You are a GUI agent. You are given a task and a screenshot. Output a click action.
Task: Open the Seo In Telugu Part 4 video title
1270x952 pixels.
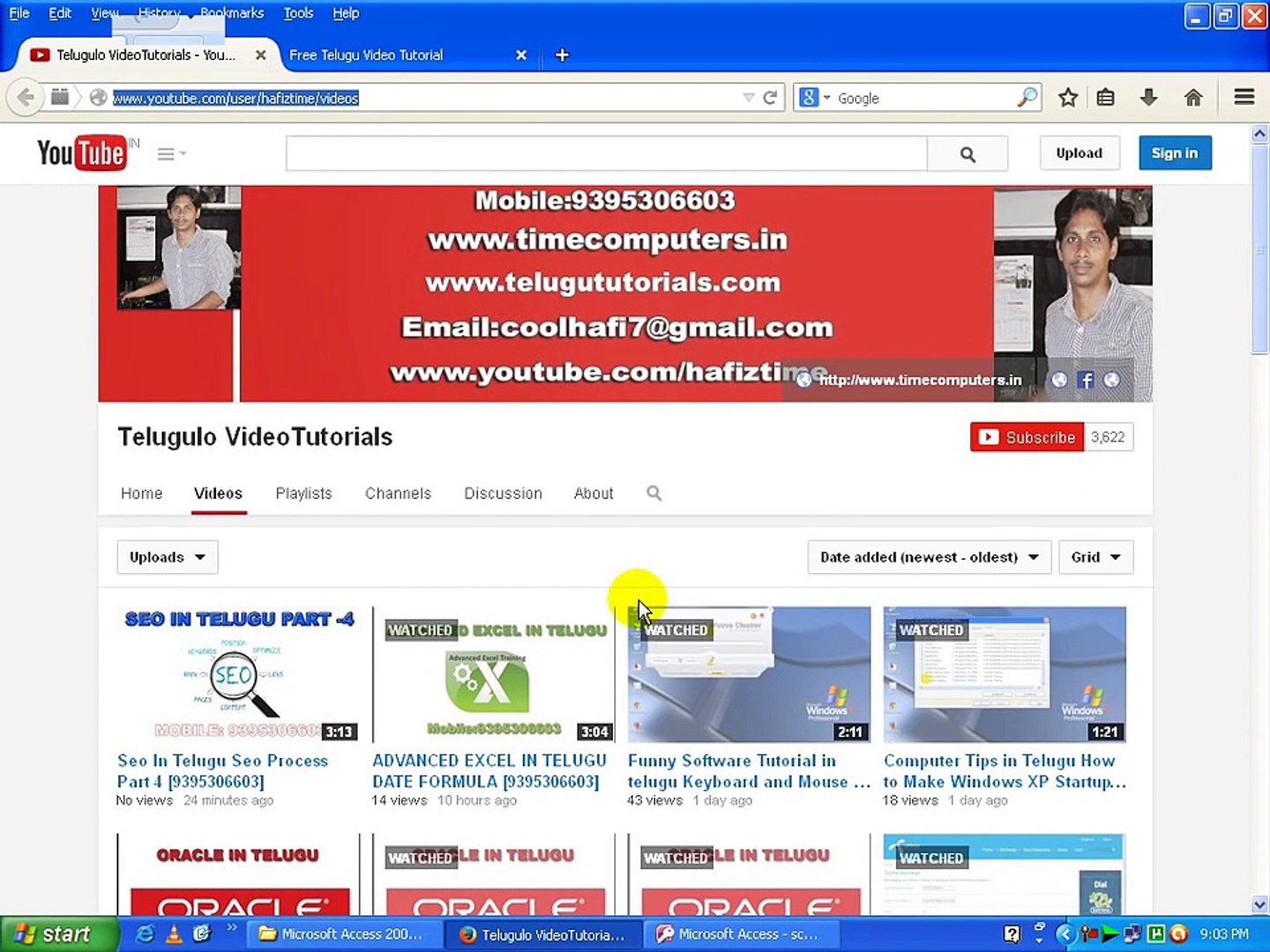click(223, 771)
